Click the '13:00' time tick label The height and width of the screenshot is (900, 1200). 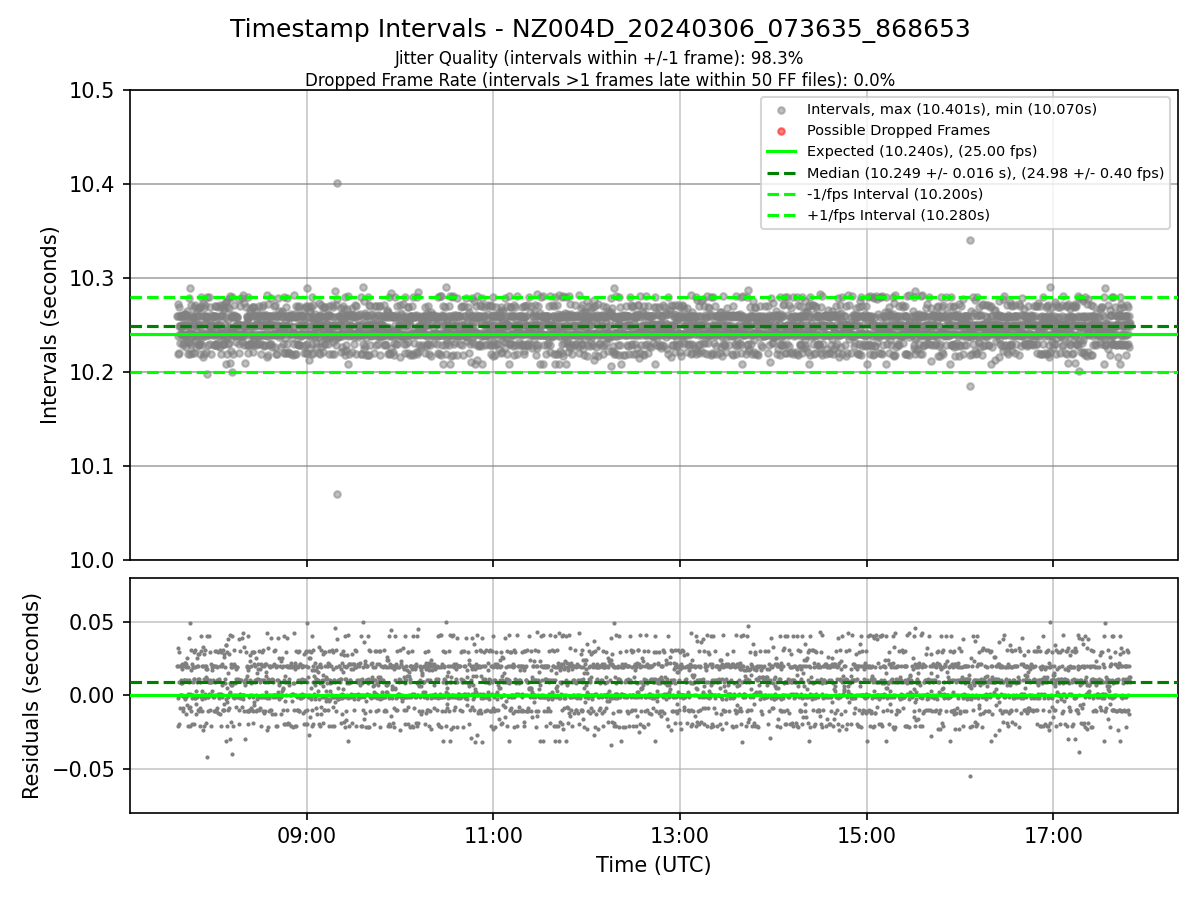(x=680, y=834)
